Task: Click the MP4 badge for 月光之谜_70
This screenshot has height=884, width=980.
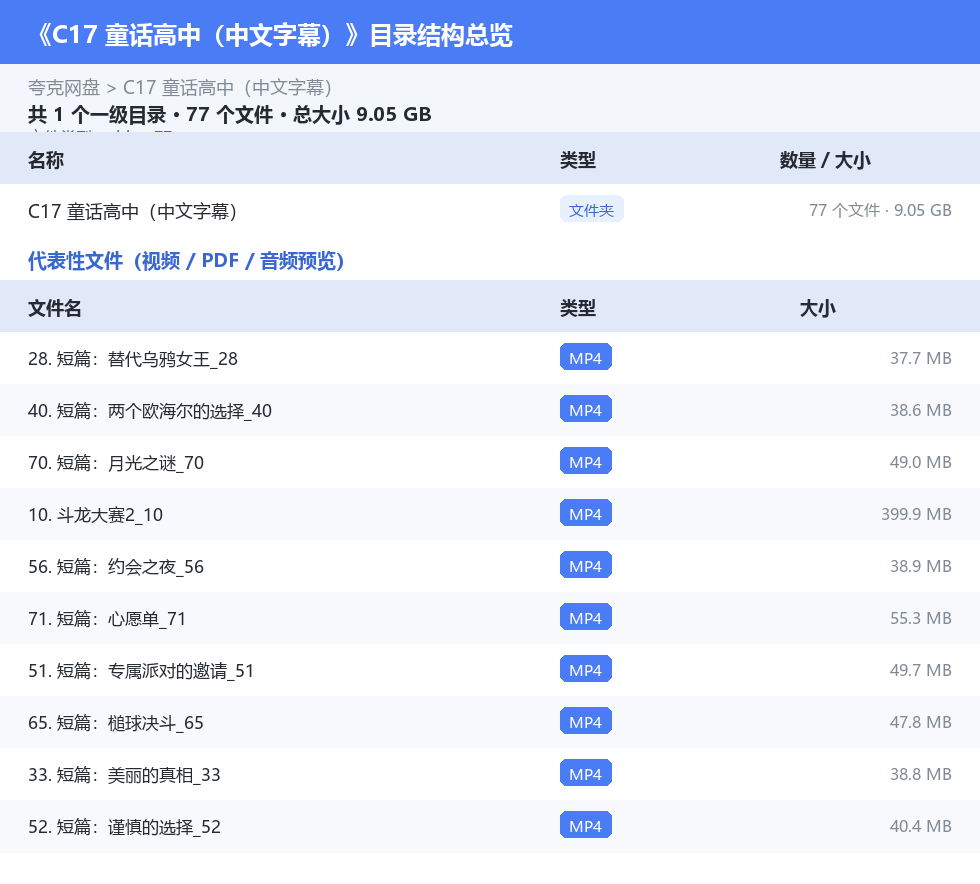Action: point(586,461)
